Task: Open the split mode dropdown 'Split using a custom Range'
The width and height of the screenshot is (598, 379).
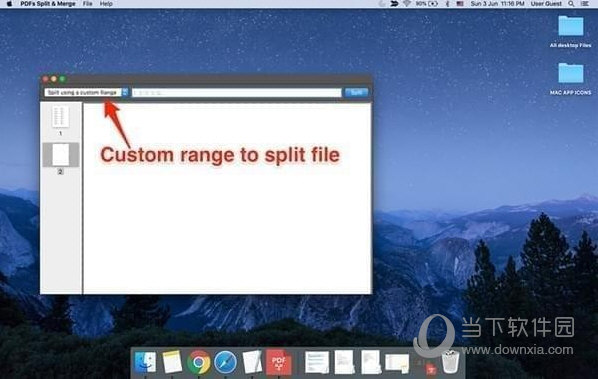Action: pos(86,92)
